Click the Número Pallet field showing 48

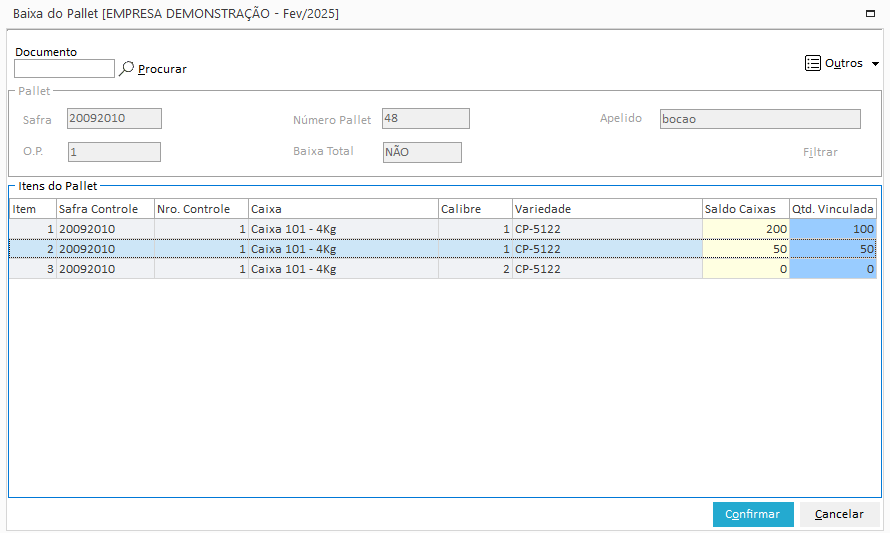click(426, 119)
